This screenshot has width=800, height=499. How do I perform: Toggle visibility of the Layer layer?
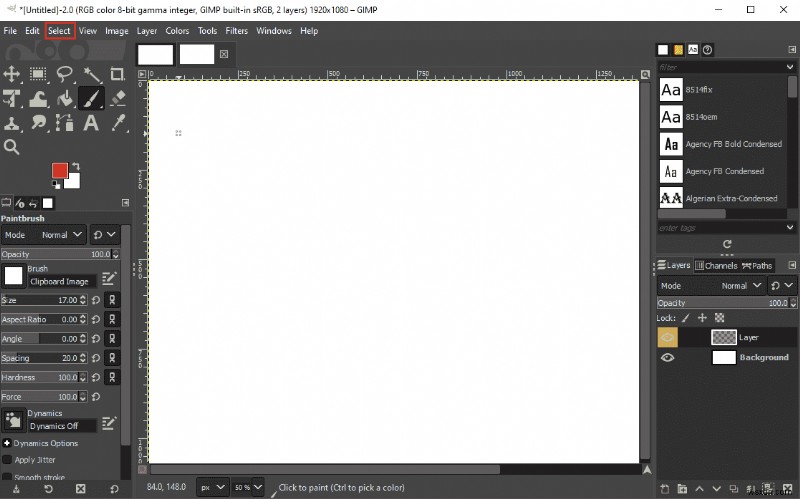coord(667,337)
